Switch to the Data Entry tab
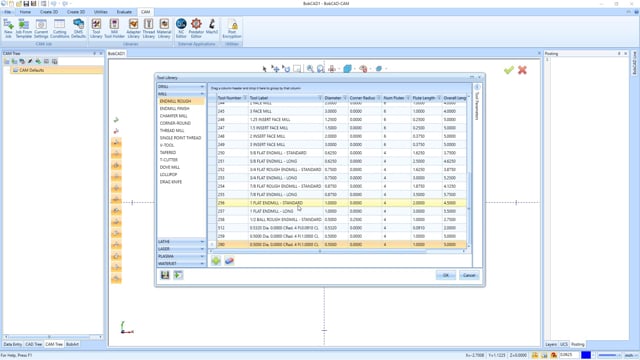 coord(13,344)
